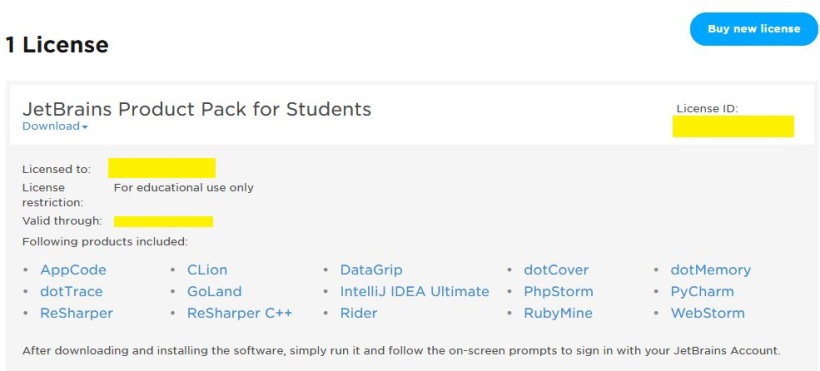Open the PhpStorm product link

pyautogui.click(x=559, y=291)
